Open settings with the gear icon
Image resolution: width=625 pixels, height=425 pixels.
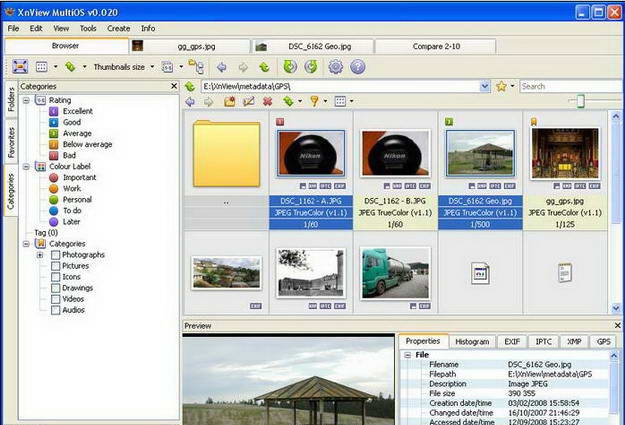[x=336, y=67]
